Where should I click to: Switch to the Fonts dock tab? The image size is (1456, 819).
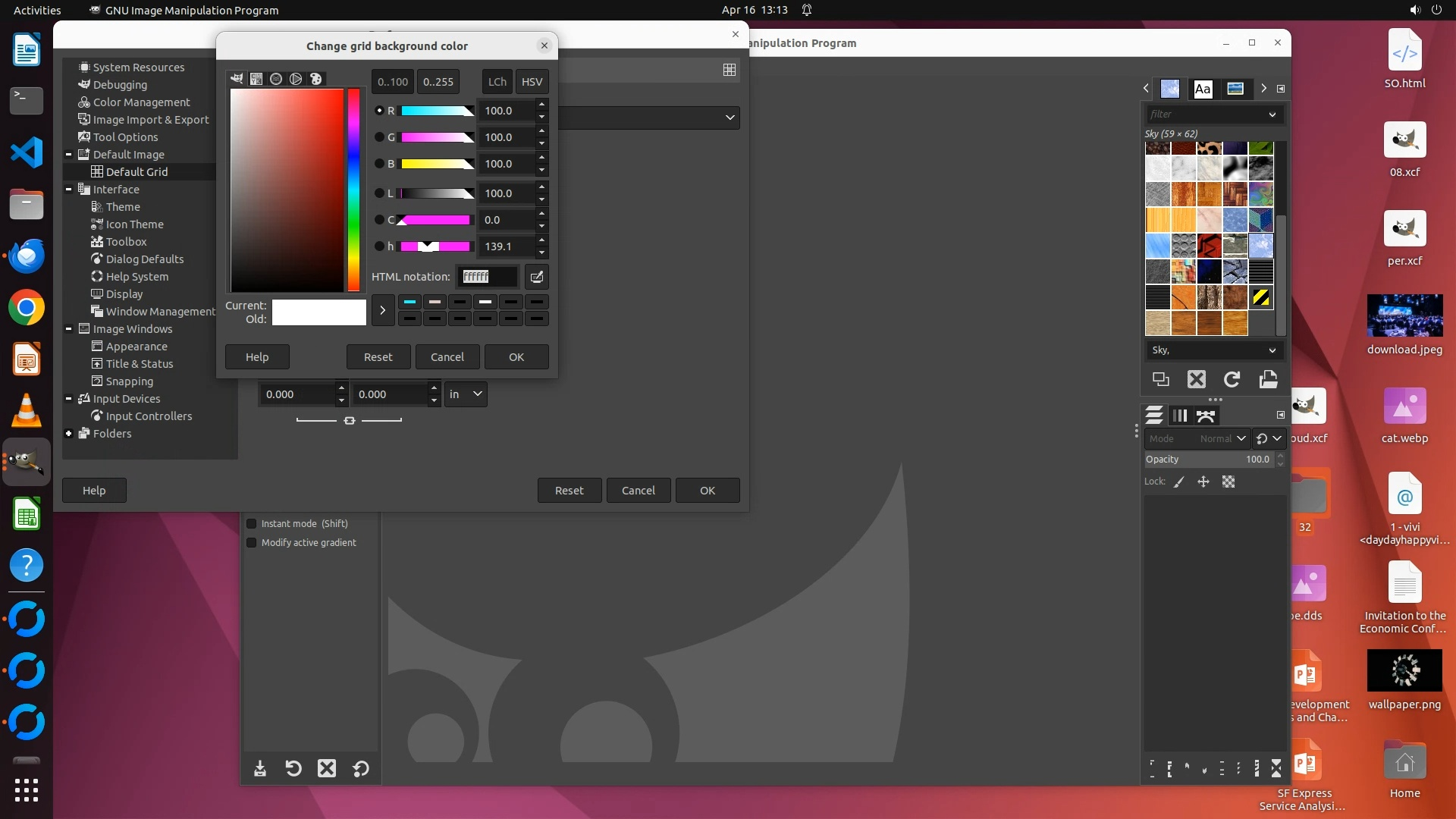[x=1203, y=89]
